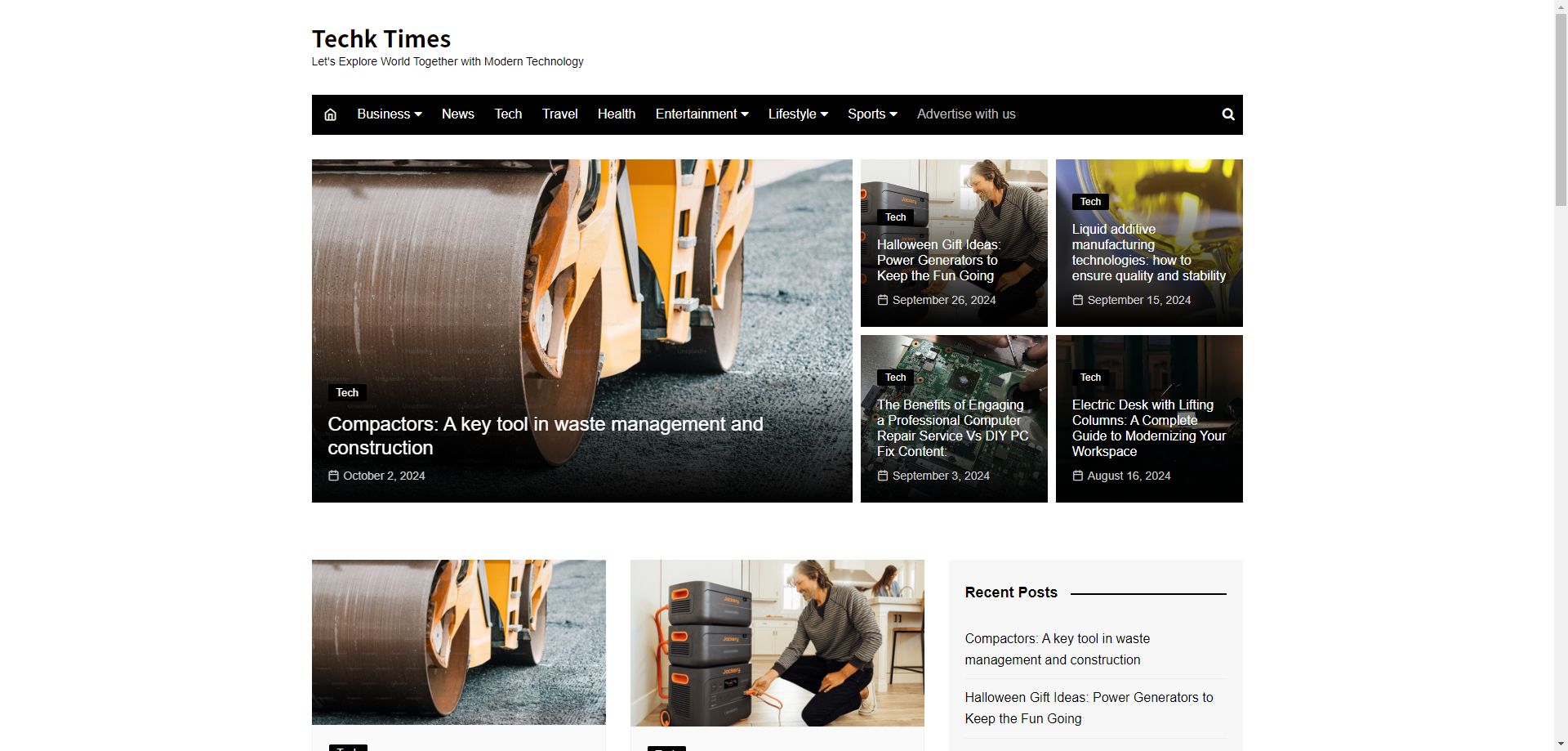This screenshot has height=751, width=1568.
Task: Open Halloween Gift Ideas featured card title
Action: (x=938, y=260)
